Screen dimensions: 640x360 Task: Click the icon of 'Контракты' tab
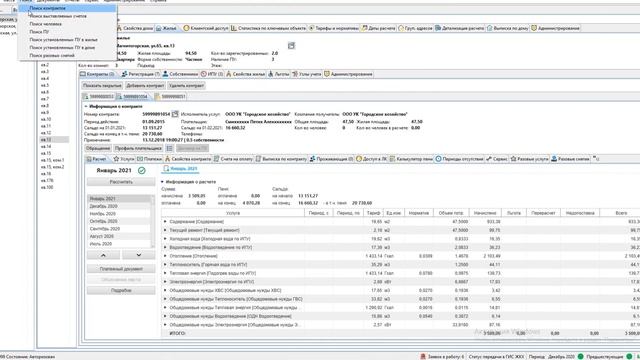coord(83,74)
